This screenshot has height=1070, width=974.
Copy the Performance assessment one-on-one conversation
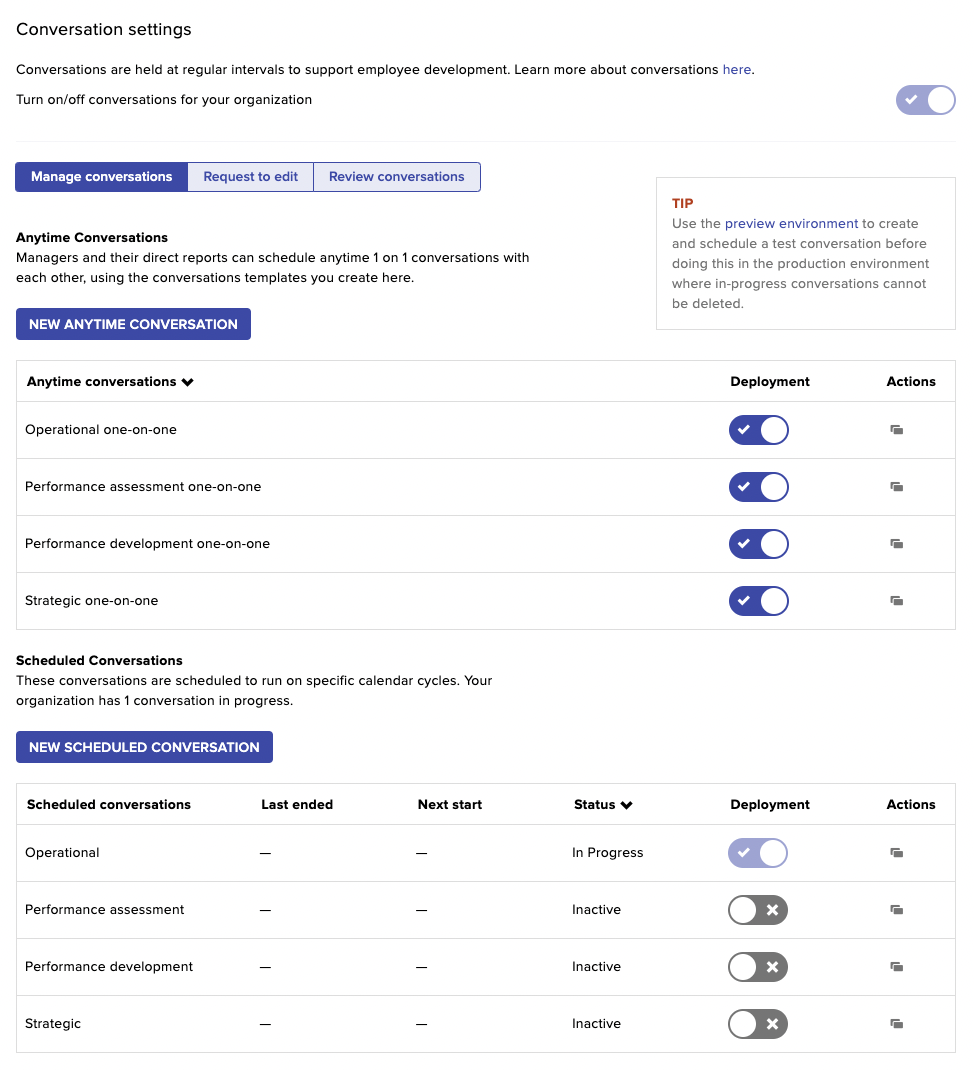896,487
